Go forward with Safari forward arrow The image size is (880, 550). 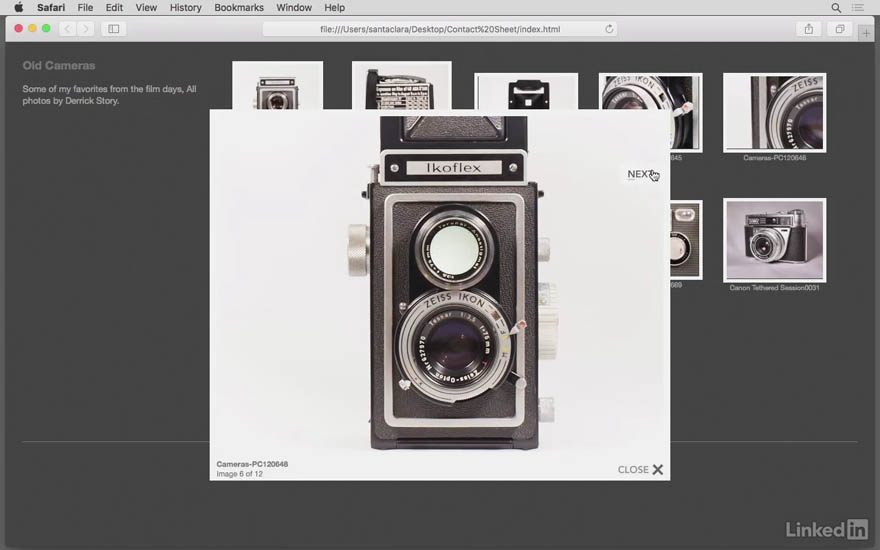click(x=85, y=29)
